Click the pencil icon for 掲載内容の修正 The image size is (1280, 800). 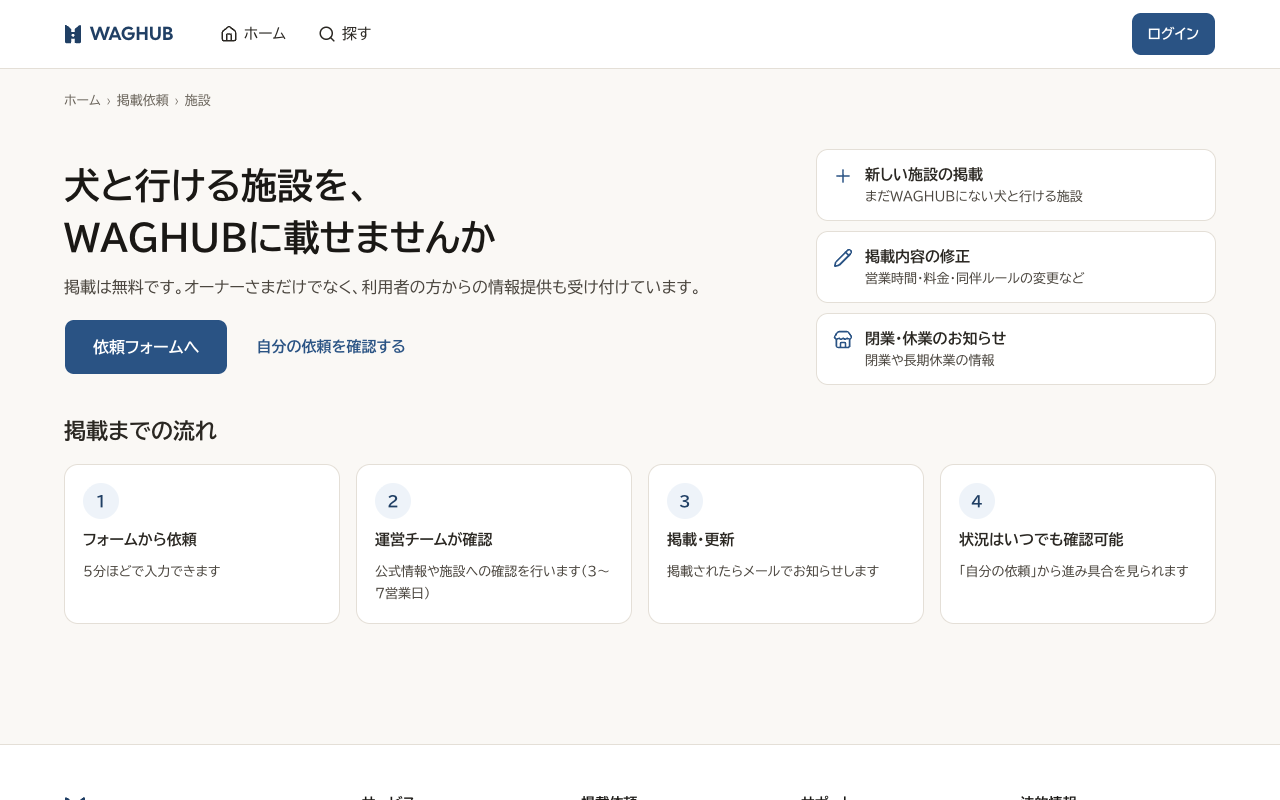pyautogui.click(x=843, y=258)
